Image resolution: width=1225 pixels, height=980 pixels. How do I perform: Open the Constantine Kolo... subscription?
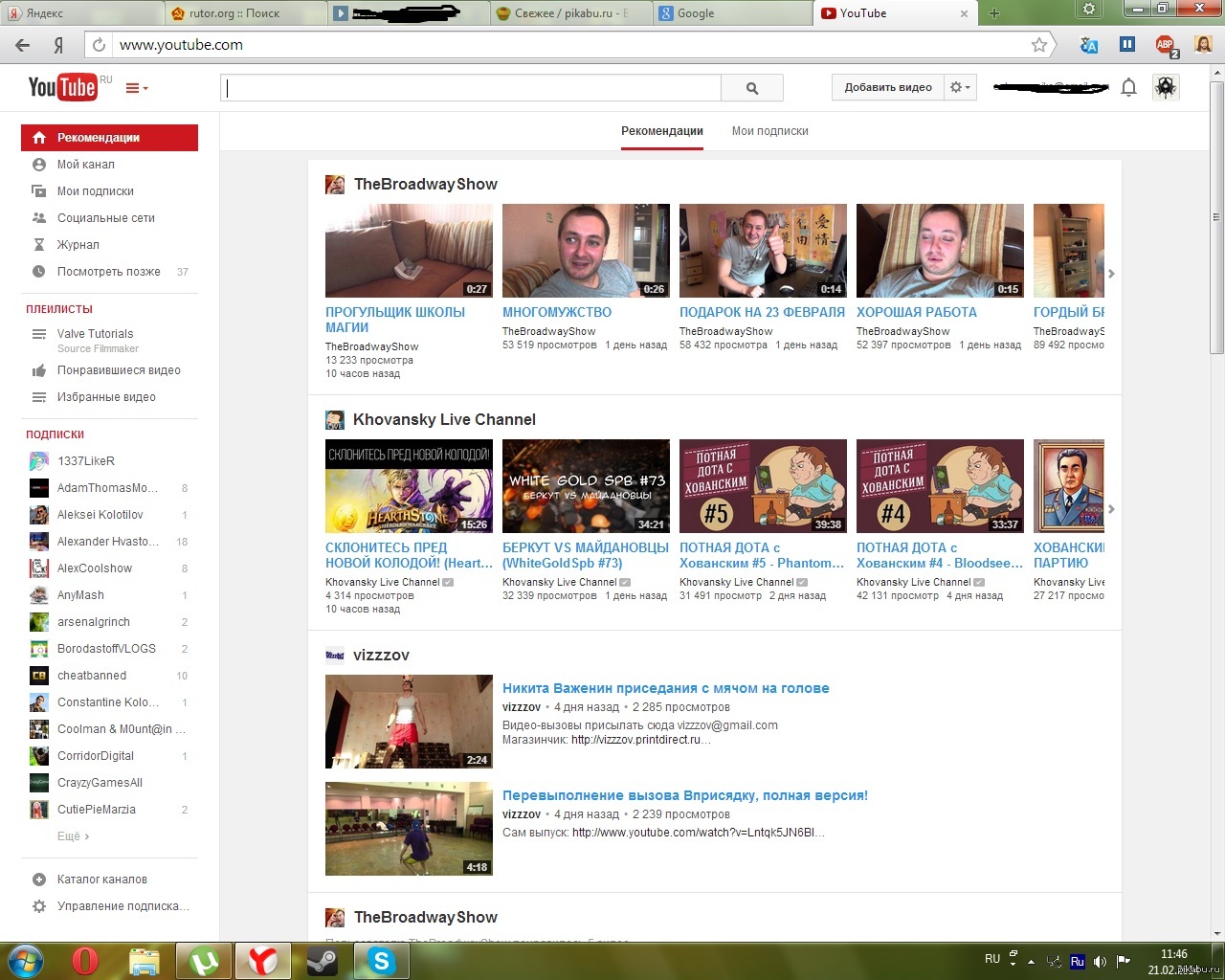point(107,702)
